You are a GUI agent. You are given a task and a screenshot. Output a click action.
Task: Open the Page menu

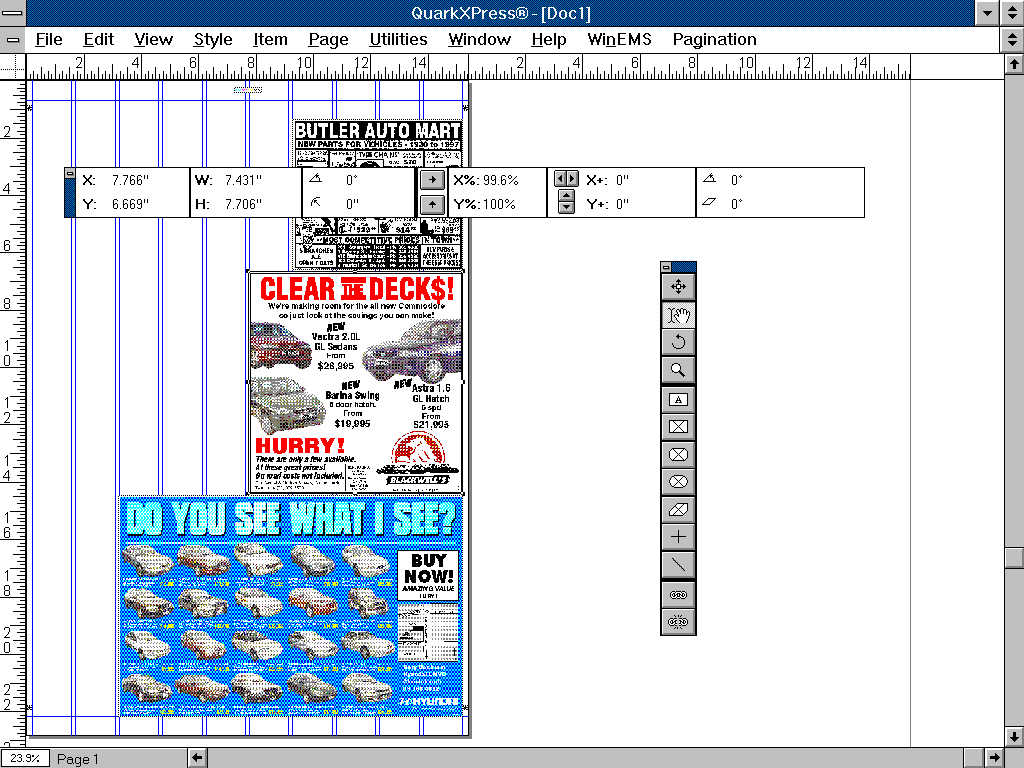point(328,40)
